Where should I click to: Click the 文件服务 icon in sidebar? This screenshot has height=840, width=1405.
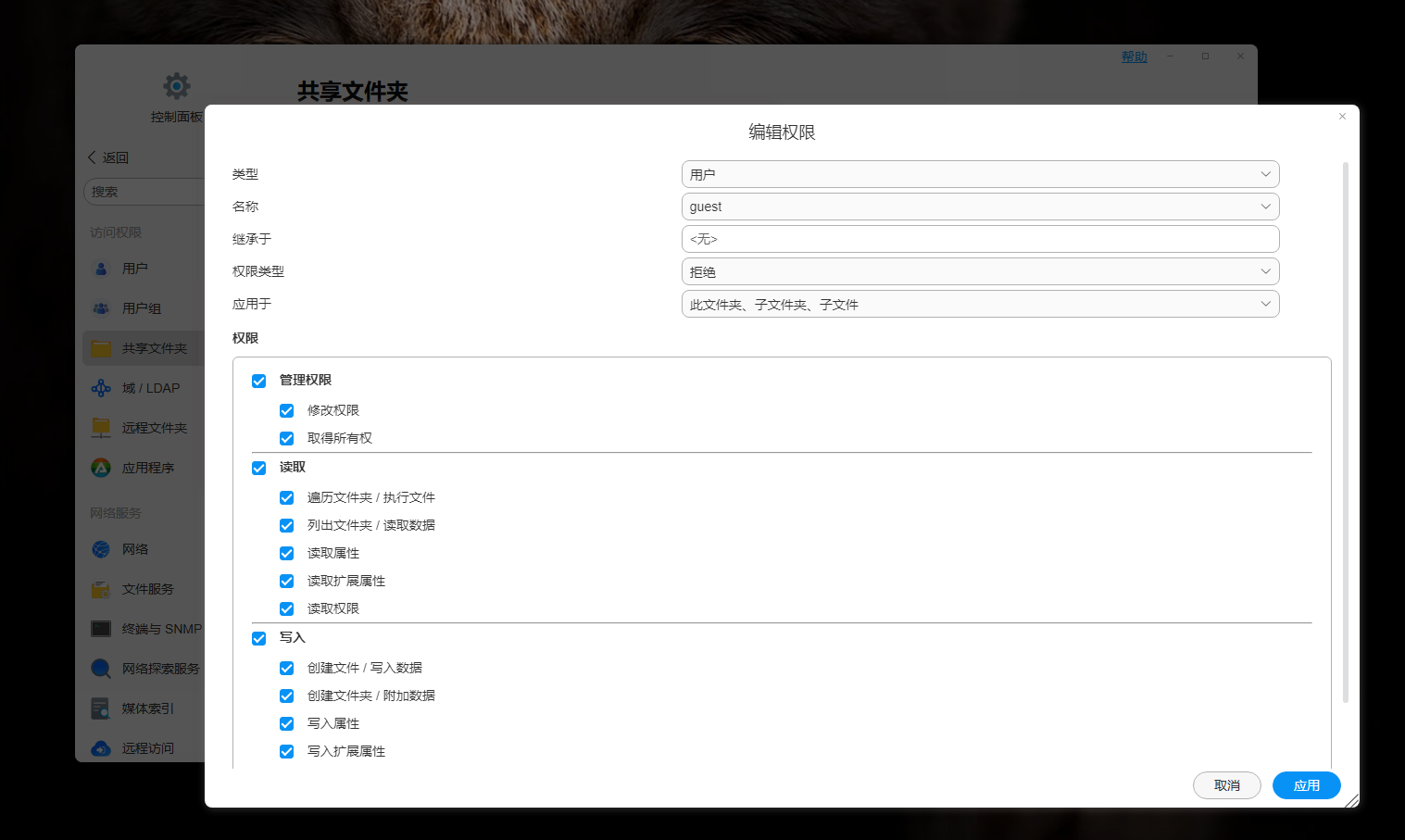click(x=101, y=589)
